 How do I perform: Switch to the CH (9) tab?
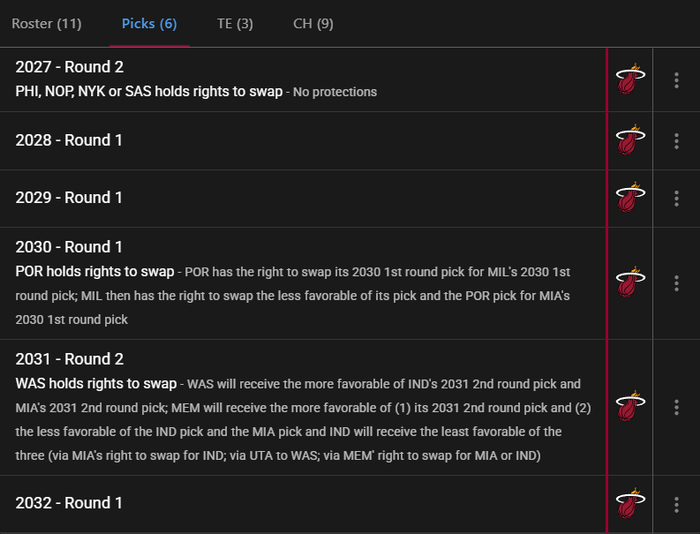click(x=313, y=24)
